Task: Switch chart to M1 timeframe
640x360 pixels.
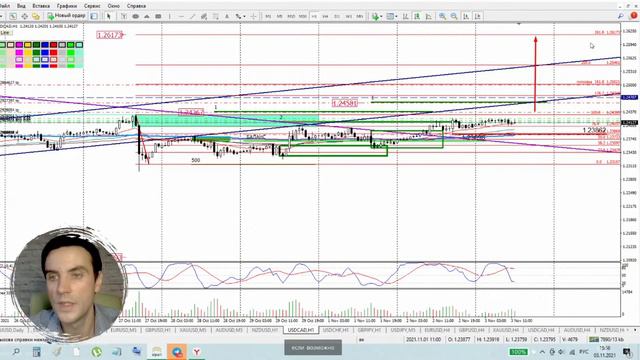Action: tap(268, 16)
